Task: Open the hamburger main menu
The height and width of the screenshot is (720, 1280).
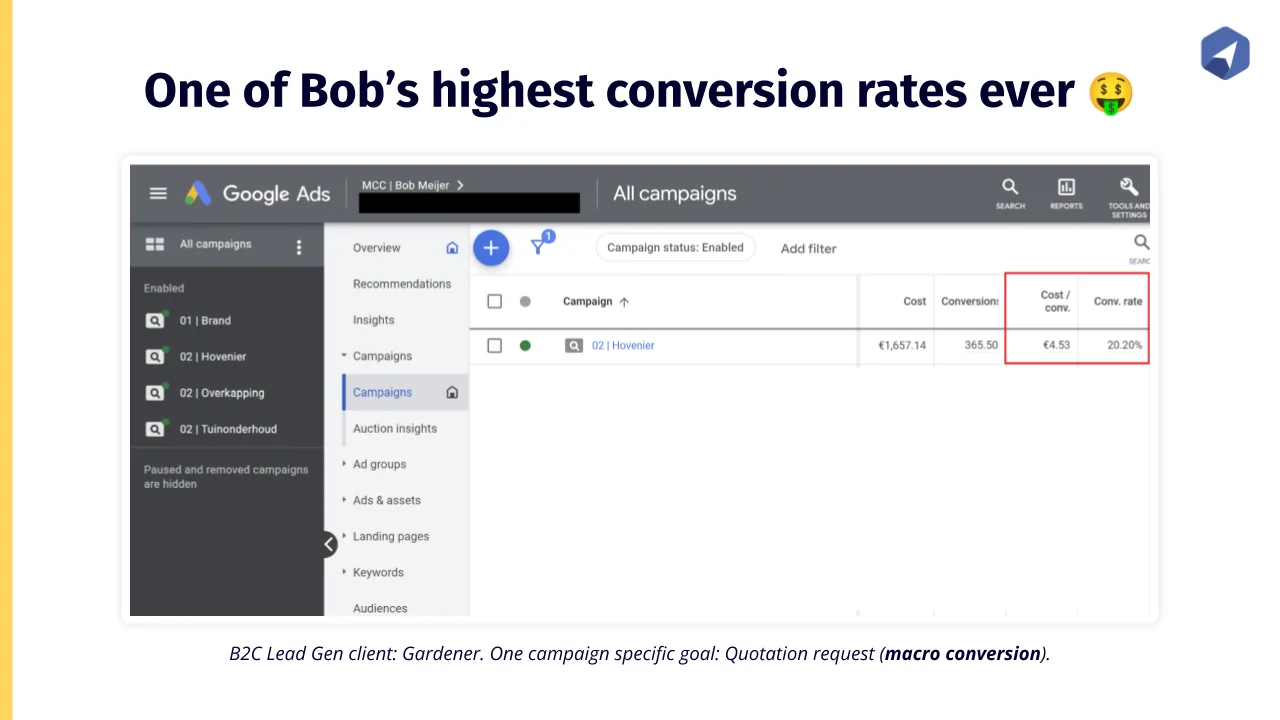Action: [158, 193]
